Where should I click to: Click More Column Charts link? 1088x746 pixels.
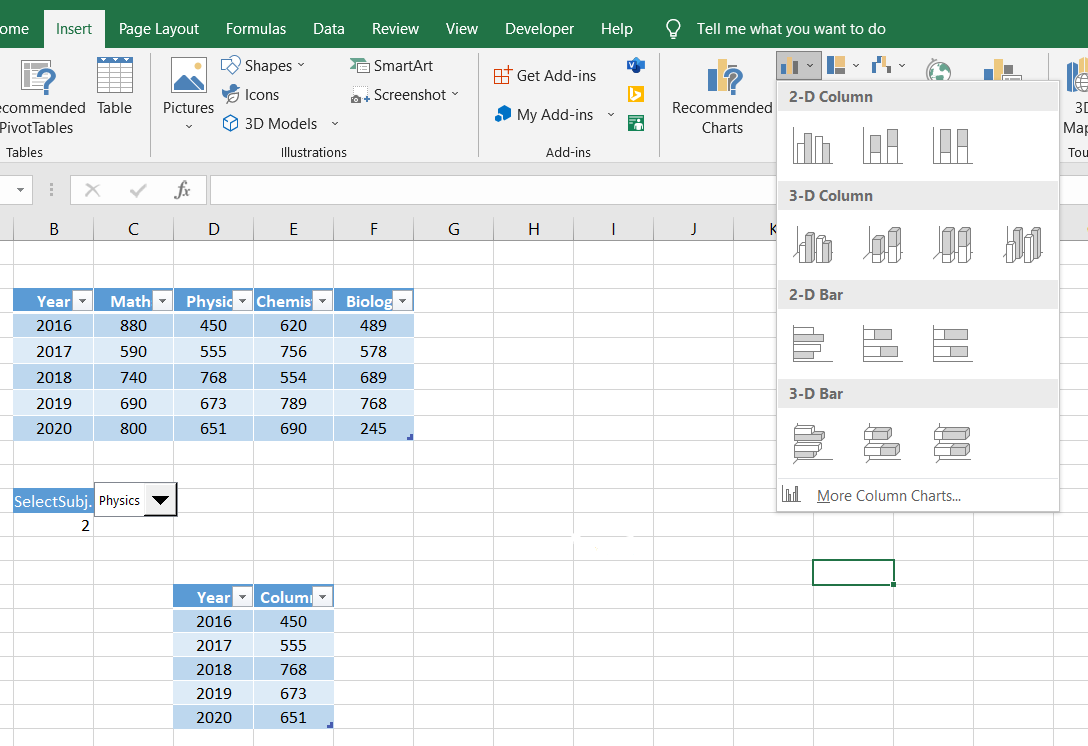(x=888, y=495)
